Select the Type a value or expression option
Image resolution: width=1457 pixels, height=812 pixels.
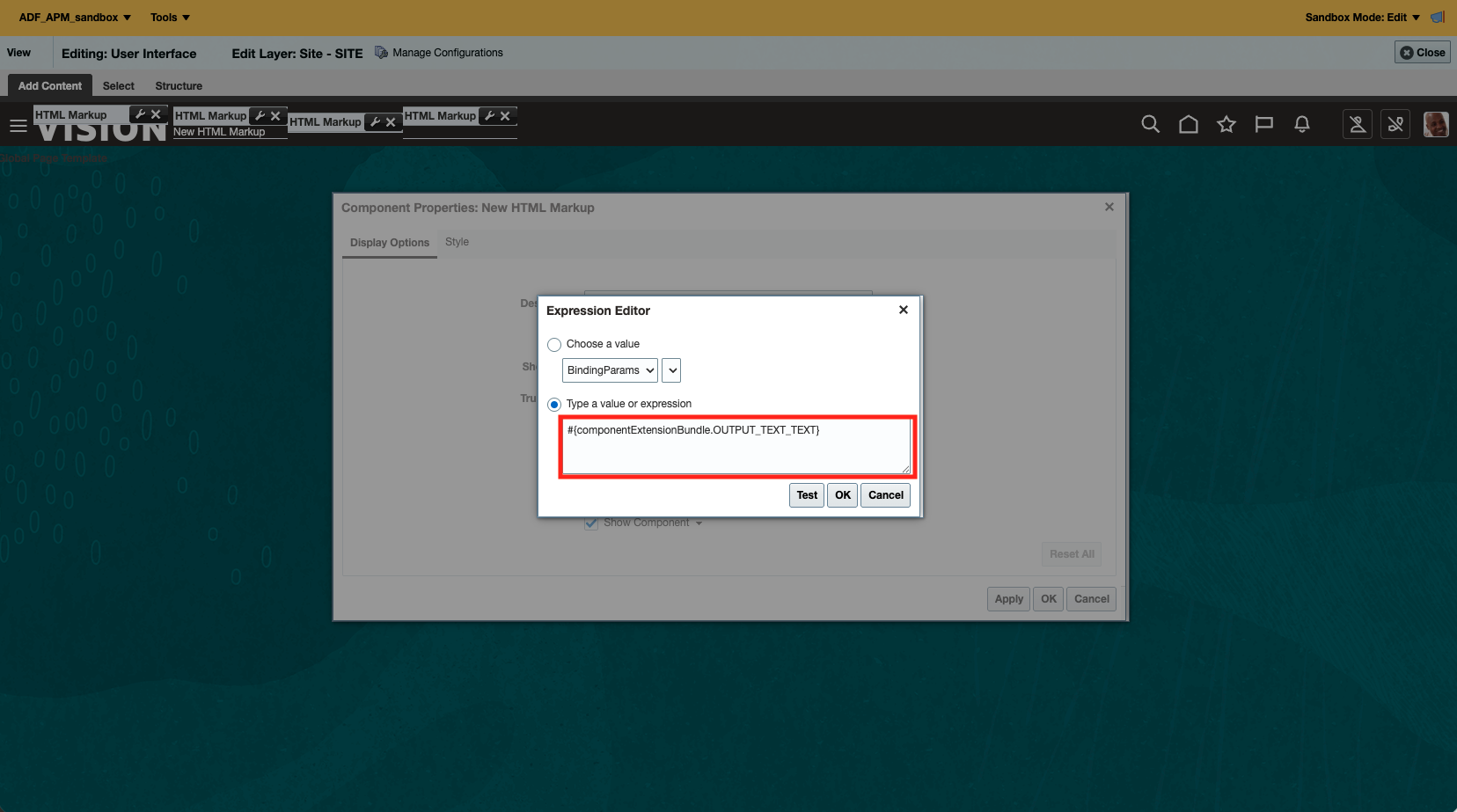point(553,404)
